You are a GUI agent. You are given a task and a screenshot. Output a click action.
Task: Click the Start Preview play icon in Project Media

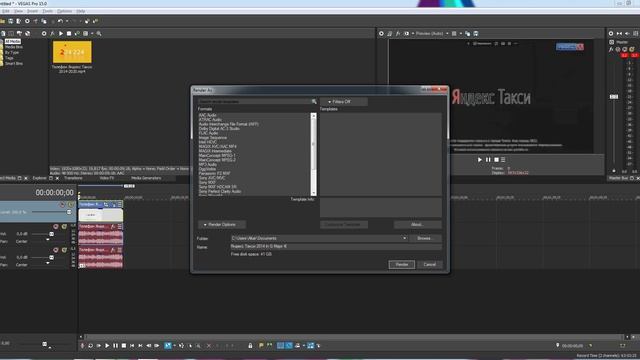tap(61, 33)
